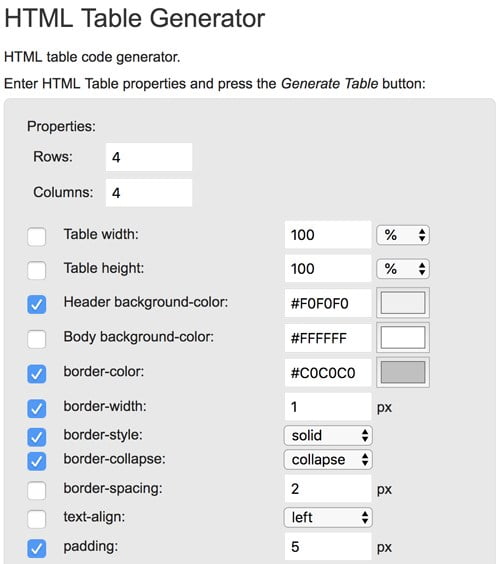Enable the Table height checkbox
Viewport: 500px width, 564px height.
(37, 270)
